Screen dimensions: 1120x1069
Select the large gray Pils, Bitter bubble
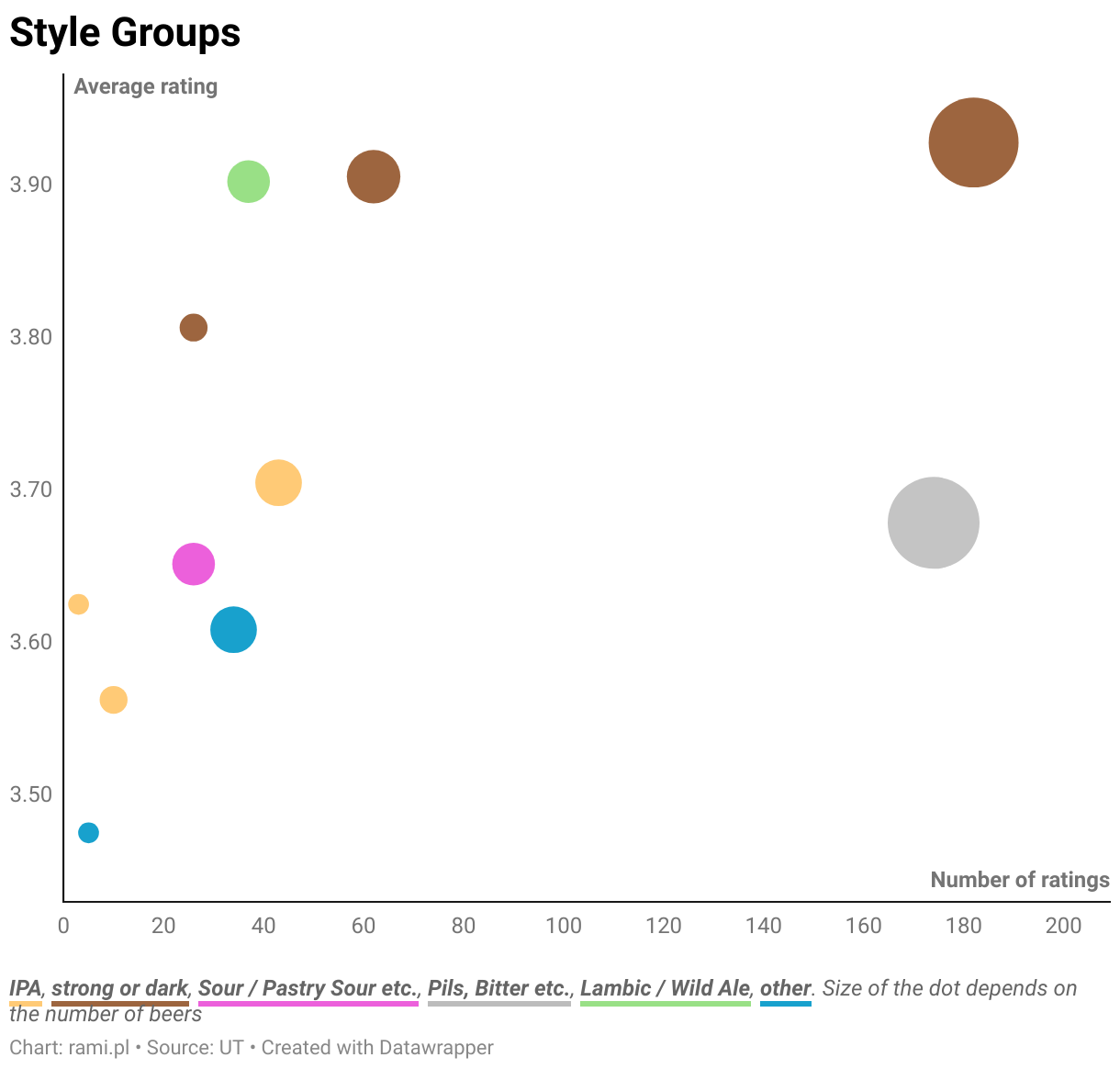[x=933, y=523]
